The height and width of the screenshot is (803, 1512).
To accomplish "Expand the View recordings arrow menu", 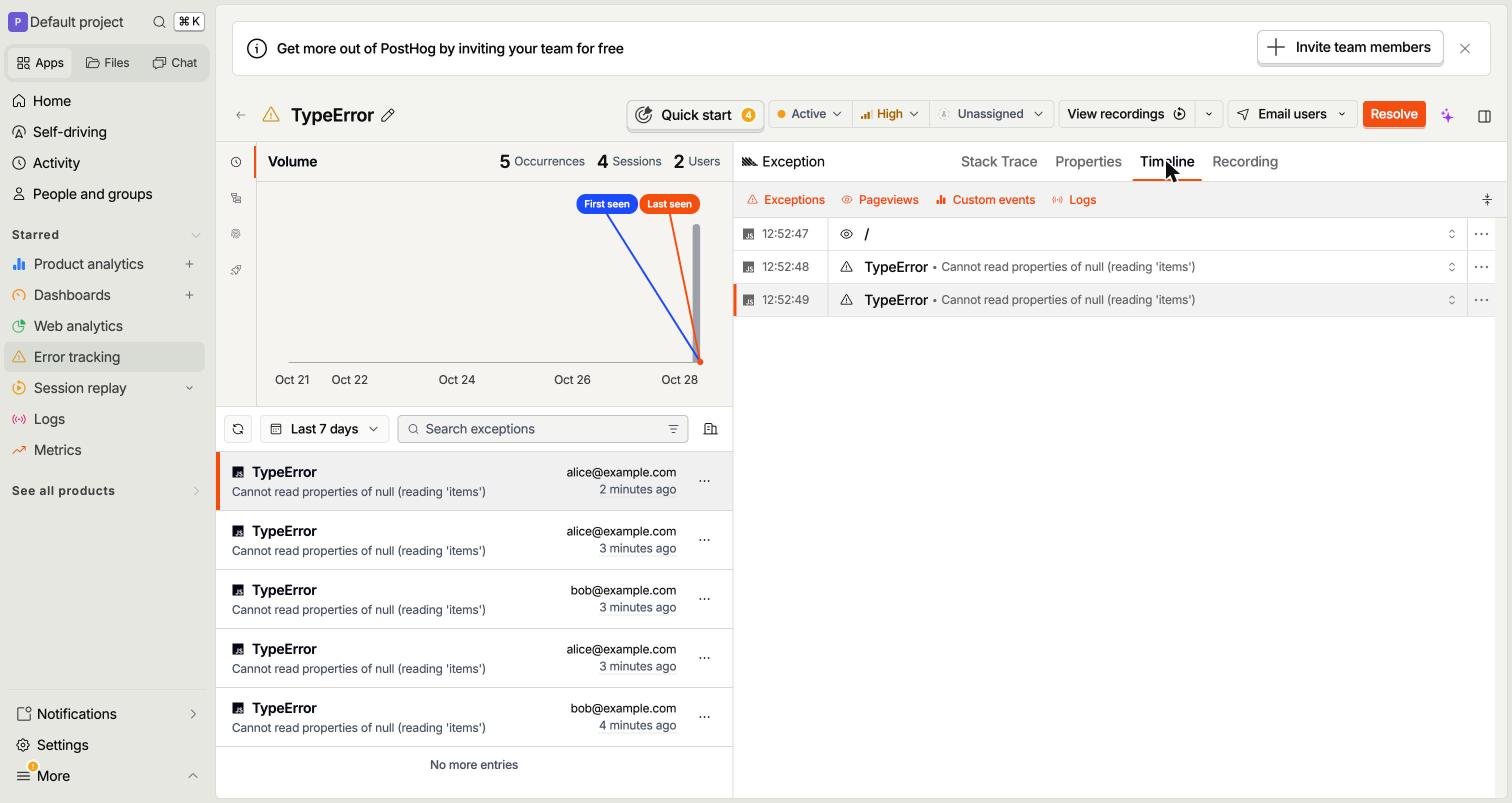I will click(1208, 114).
